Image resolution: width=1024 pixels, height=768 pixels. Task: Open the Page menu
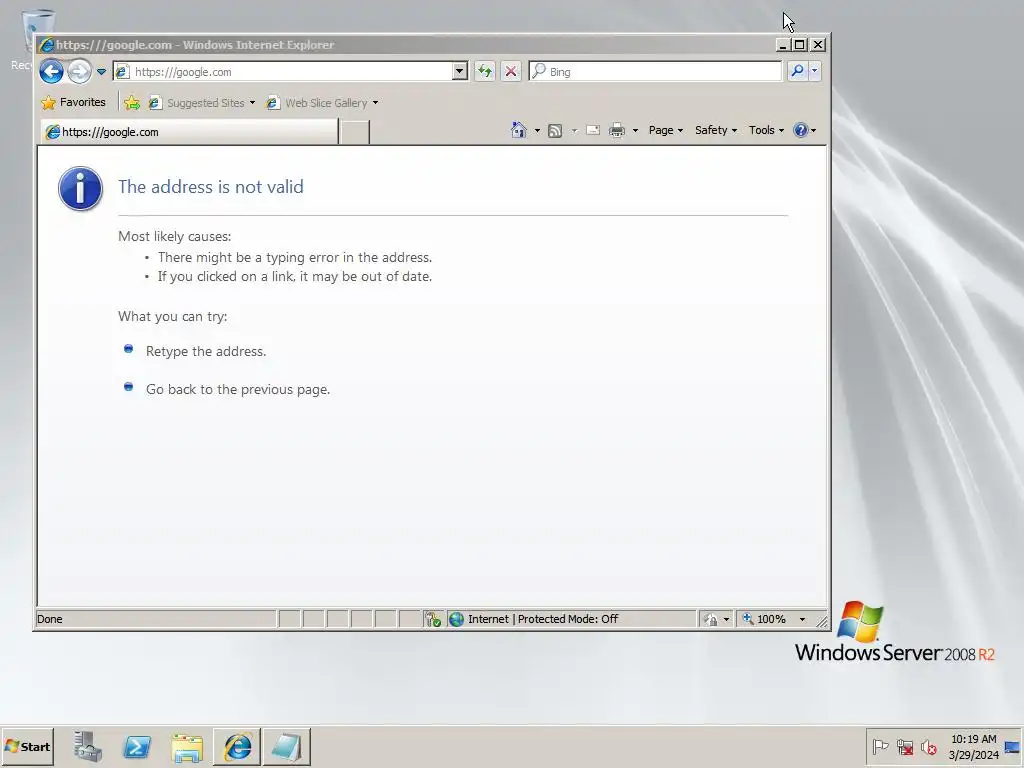[x=665, y=130]
